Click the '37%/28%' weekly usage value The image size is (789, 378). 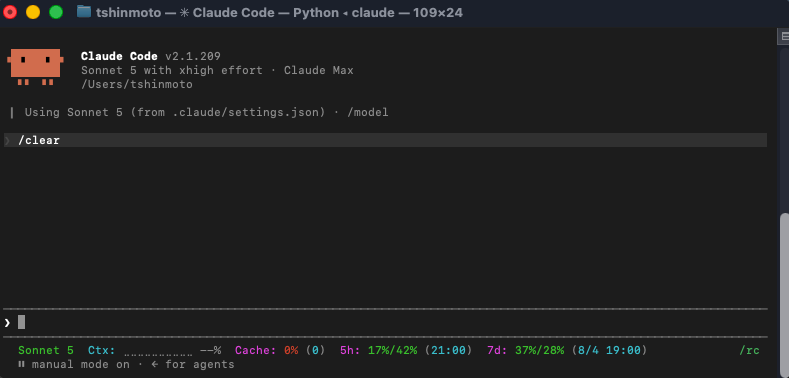point(539,350)
